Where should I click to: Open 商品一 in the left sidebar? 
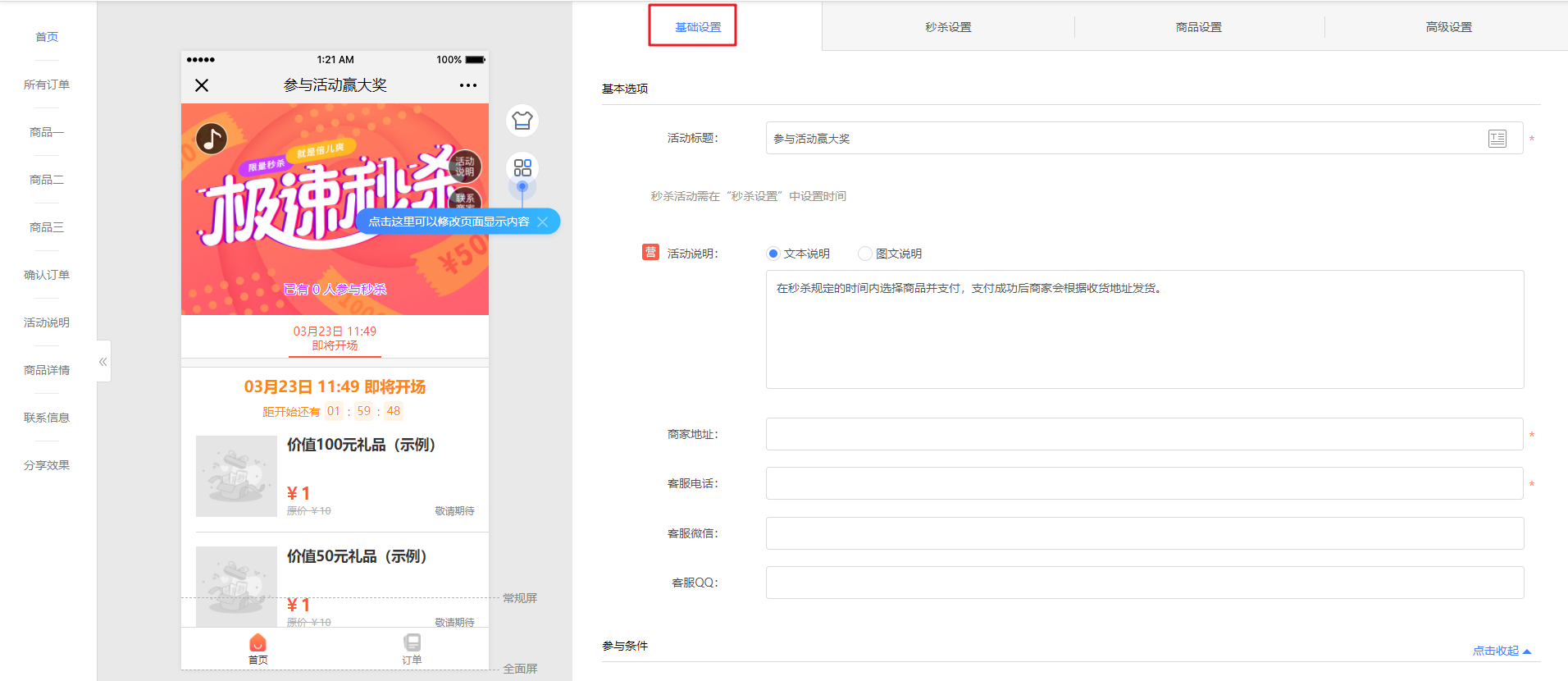(x=47, y=132)
